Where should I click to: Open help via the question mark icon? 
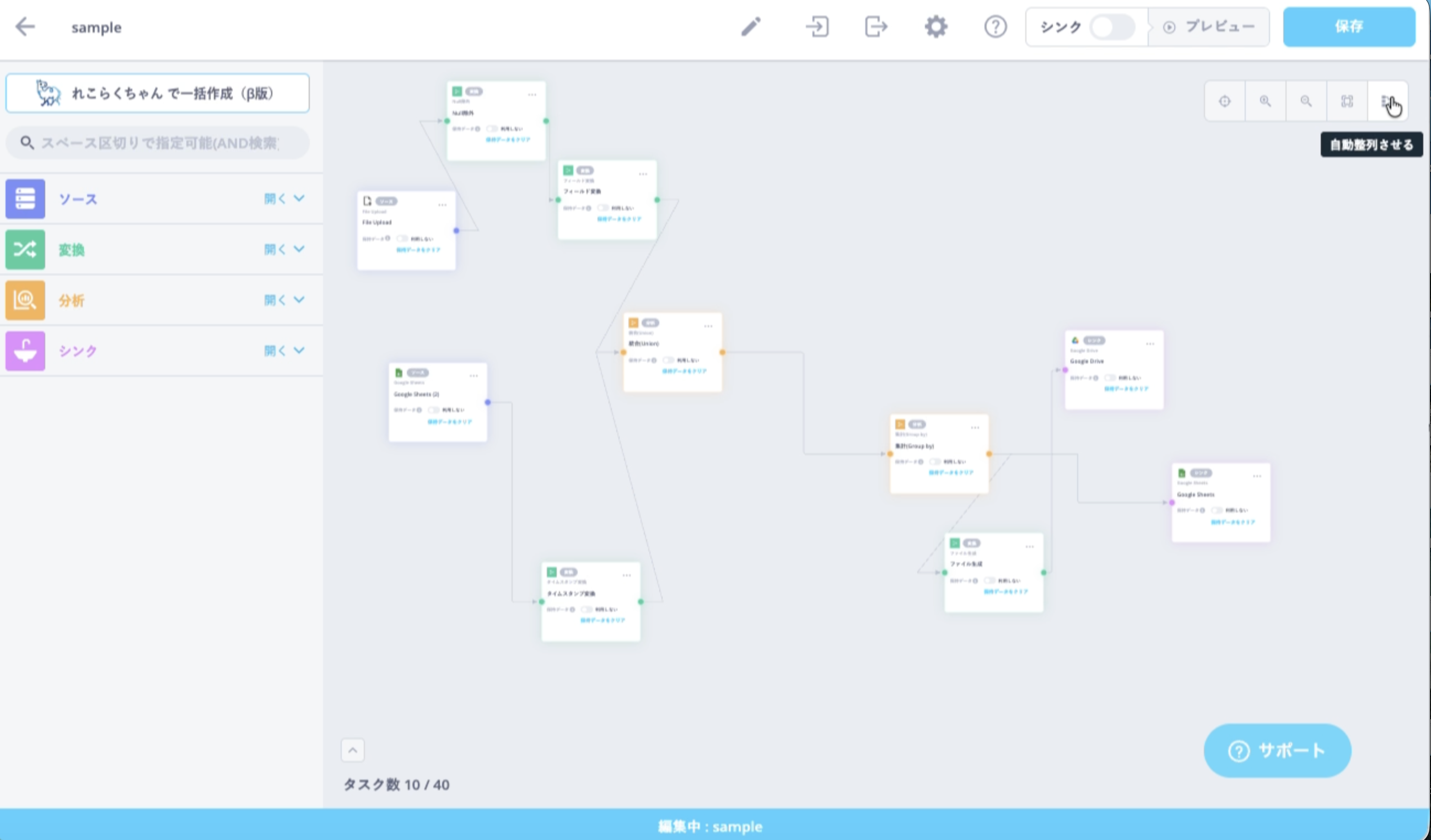pos(995,26)
